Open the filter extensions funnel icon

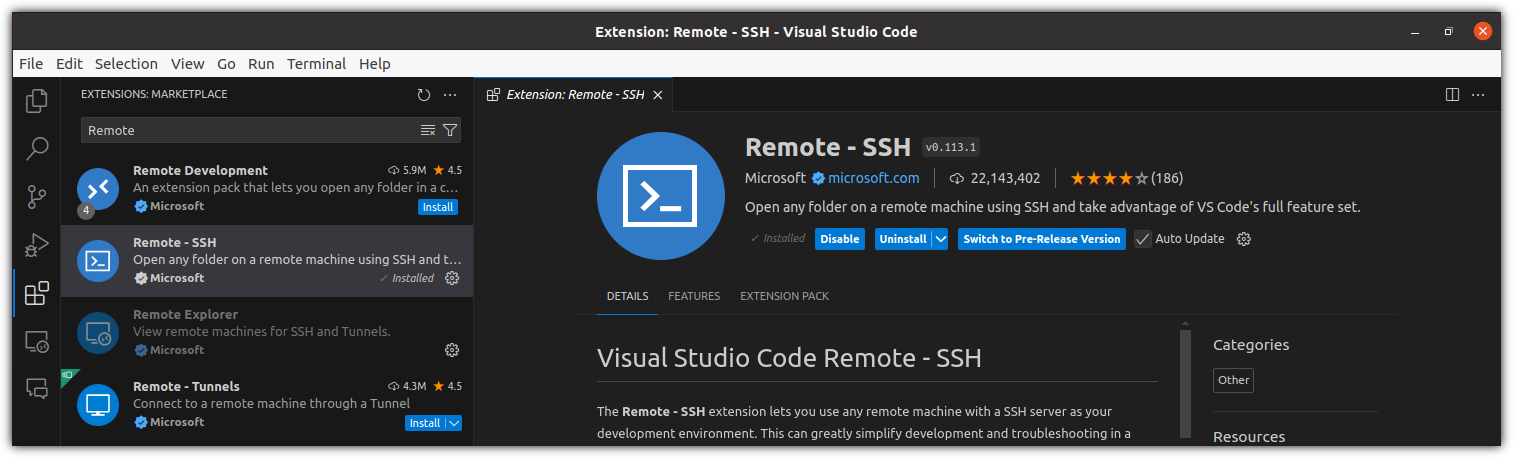(x=450, y=130)
